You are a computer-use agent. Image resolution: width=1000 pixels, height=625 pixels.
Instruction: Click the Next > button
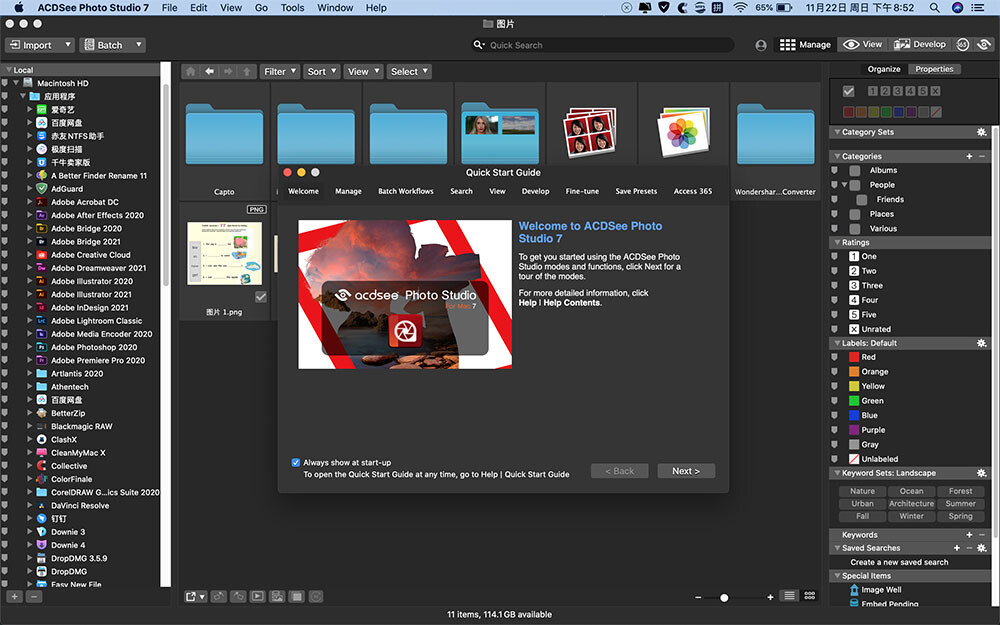686,471
